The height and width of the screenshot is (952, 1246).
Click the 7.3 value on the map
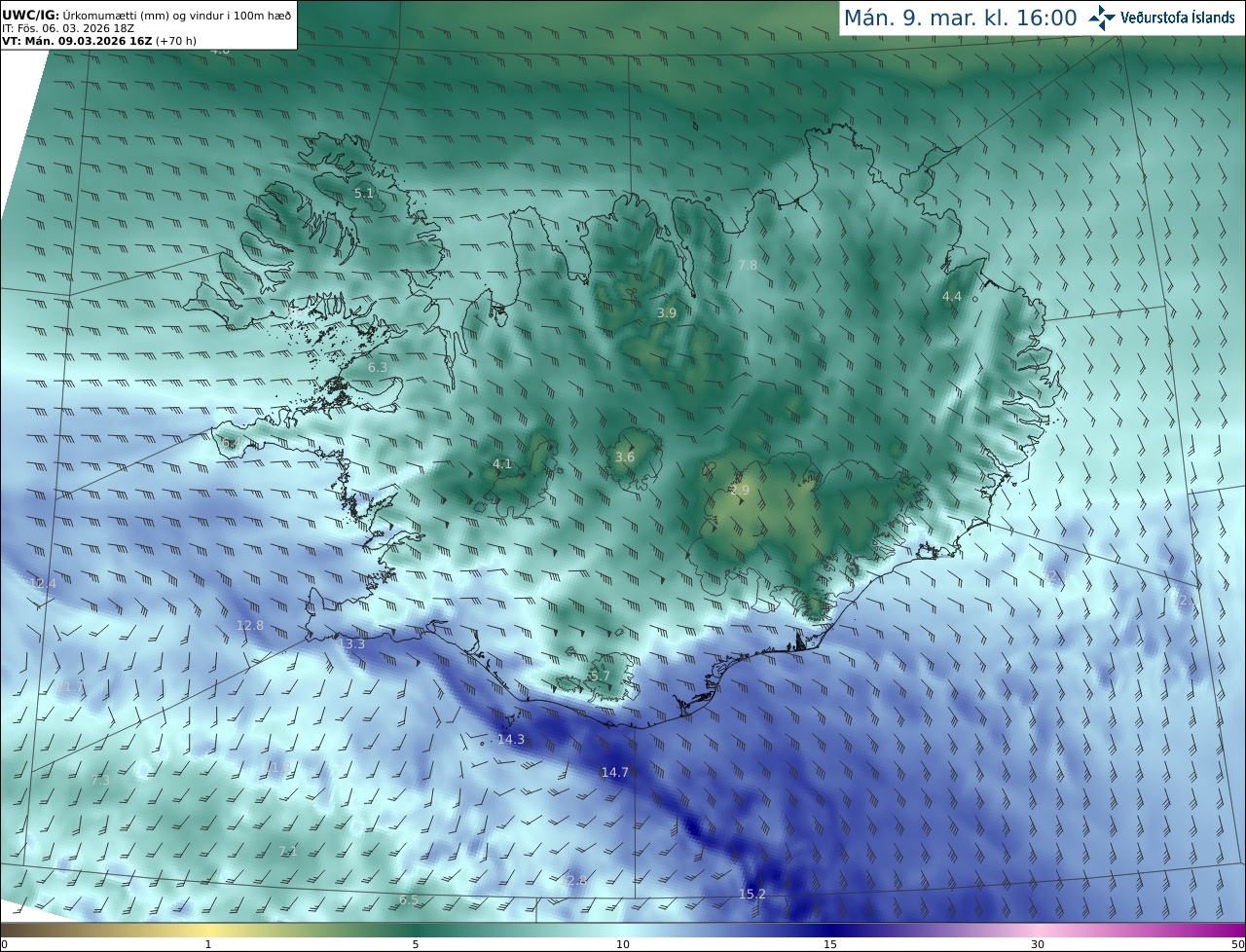[x=100, y=780]
